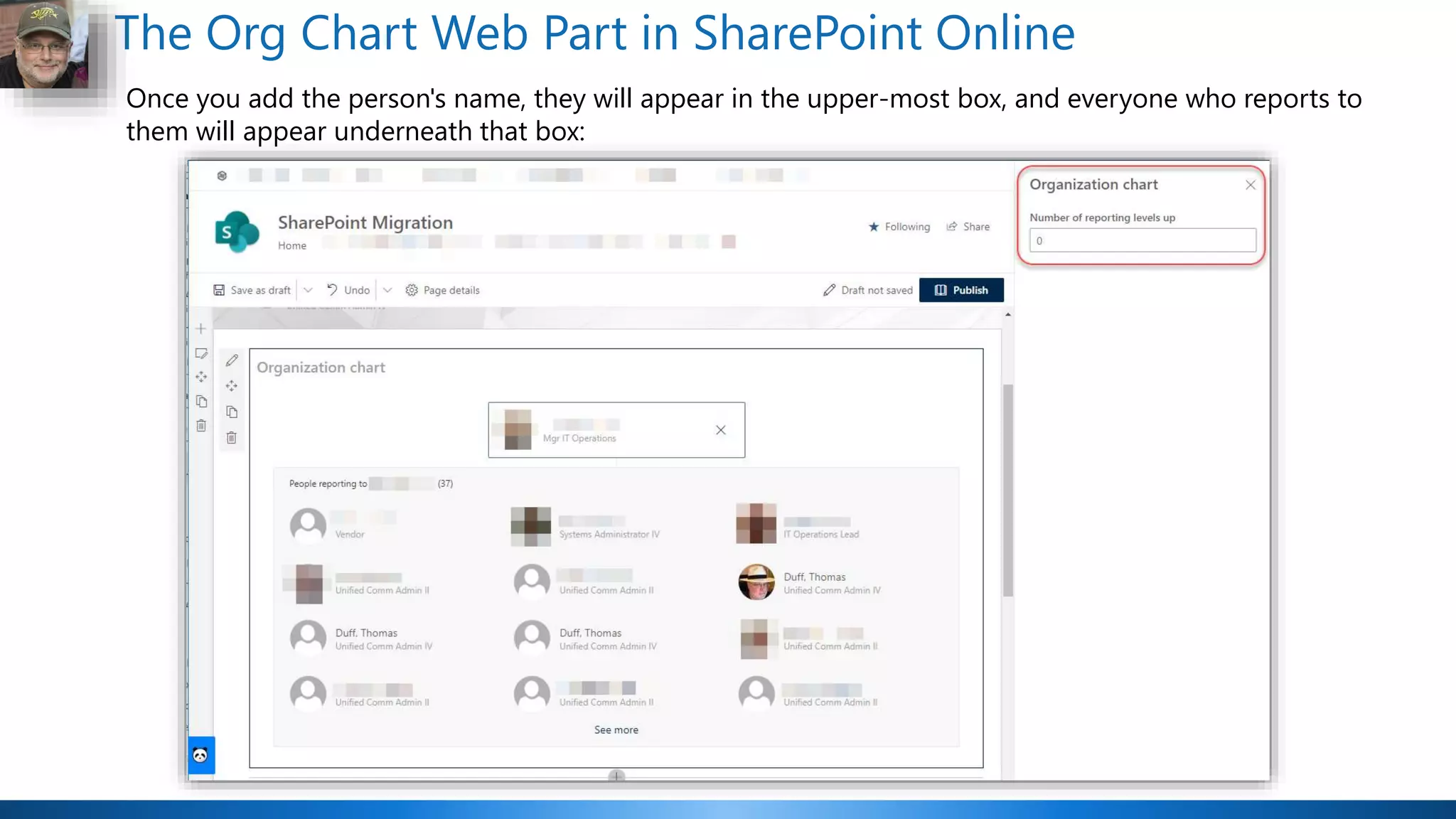Open Page details
Viewport: 1456px width, 819px height.
point(442,290)
